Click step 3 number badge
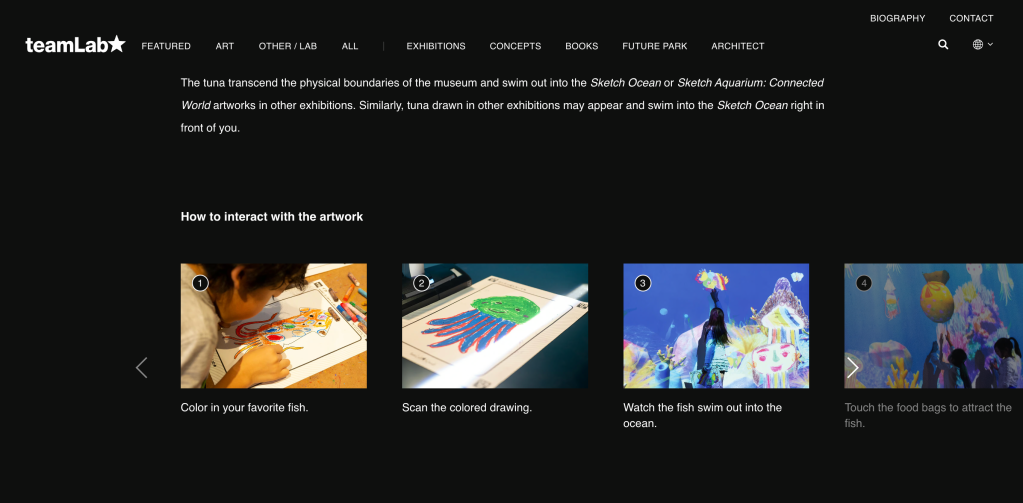 (x=643, y=283)
